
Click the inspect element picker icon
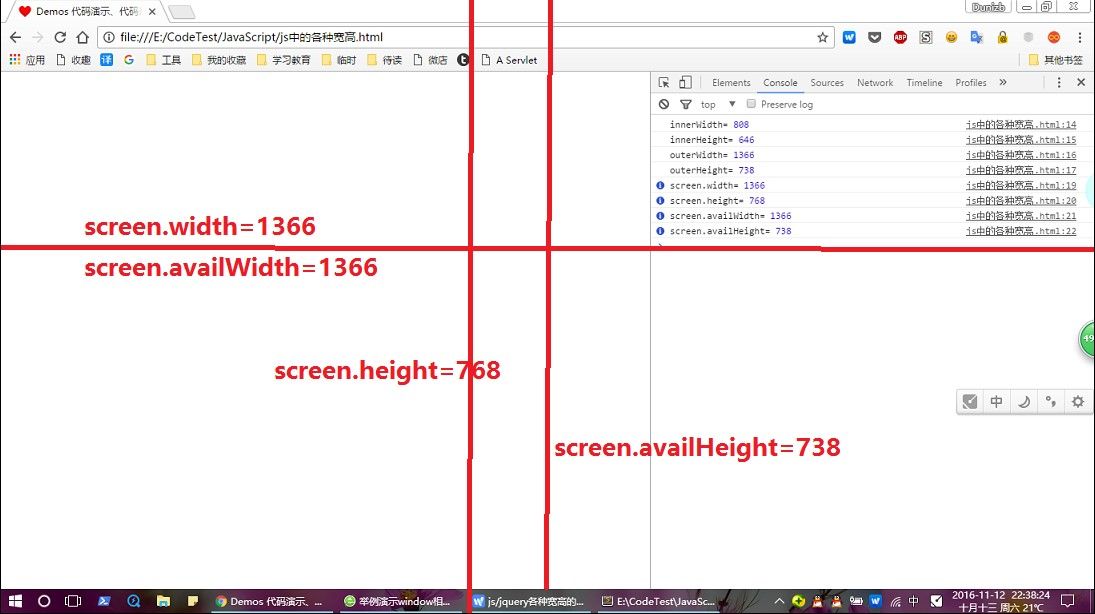point(664,83)
